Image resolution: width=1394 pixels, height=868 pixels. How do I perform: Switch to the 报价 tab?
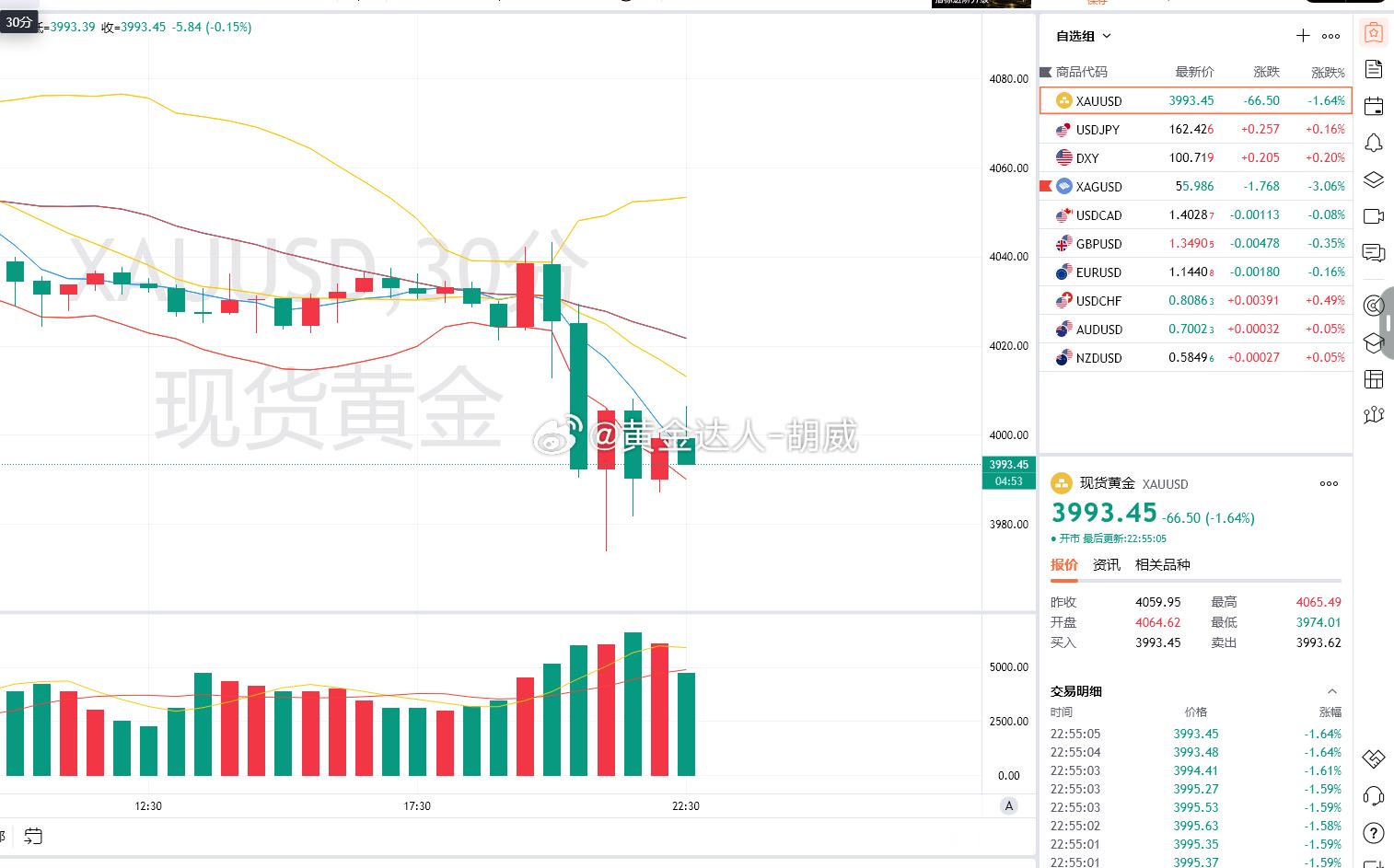(x=1063, y=565)
